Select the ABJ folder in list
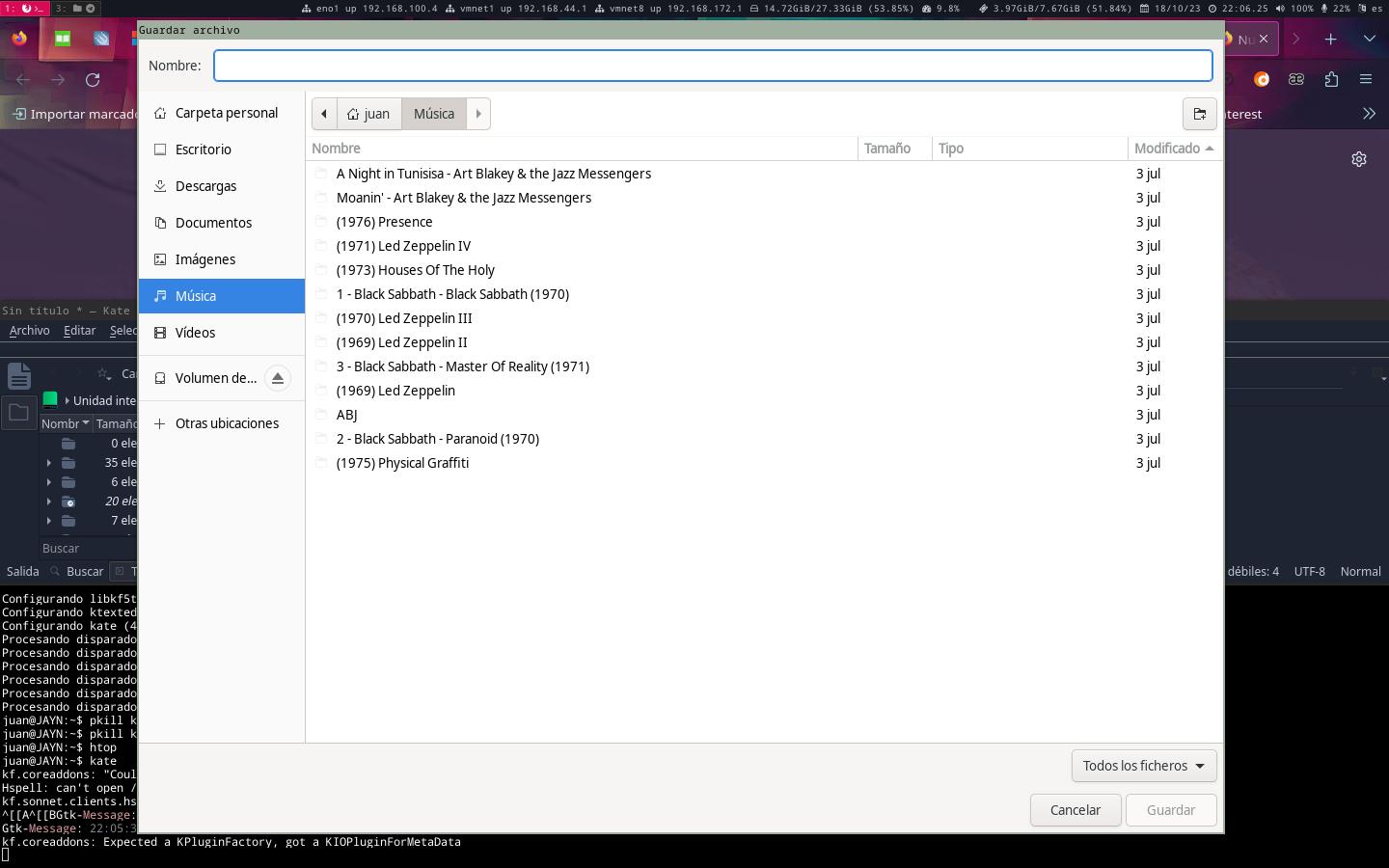The height and width of the screenshot is (868, 1389). click(765, 415)
